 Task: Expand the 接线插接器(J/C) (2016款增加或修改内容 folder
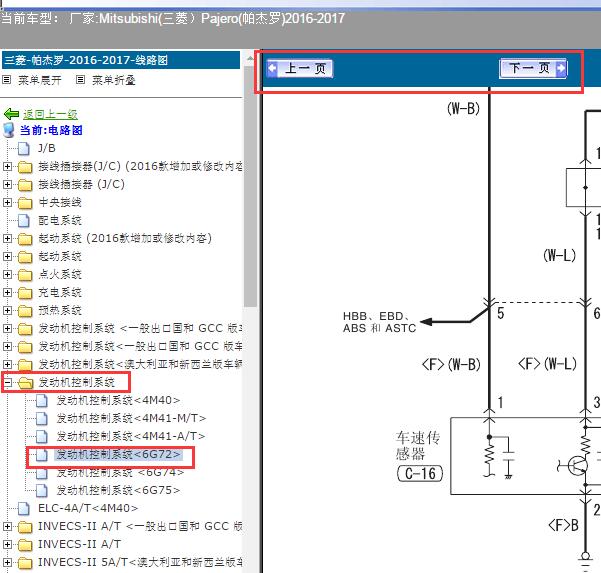click(7, 166)
